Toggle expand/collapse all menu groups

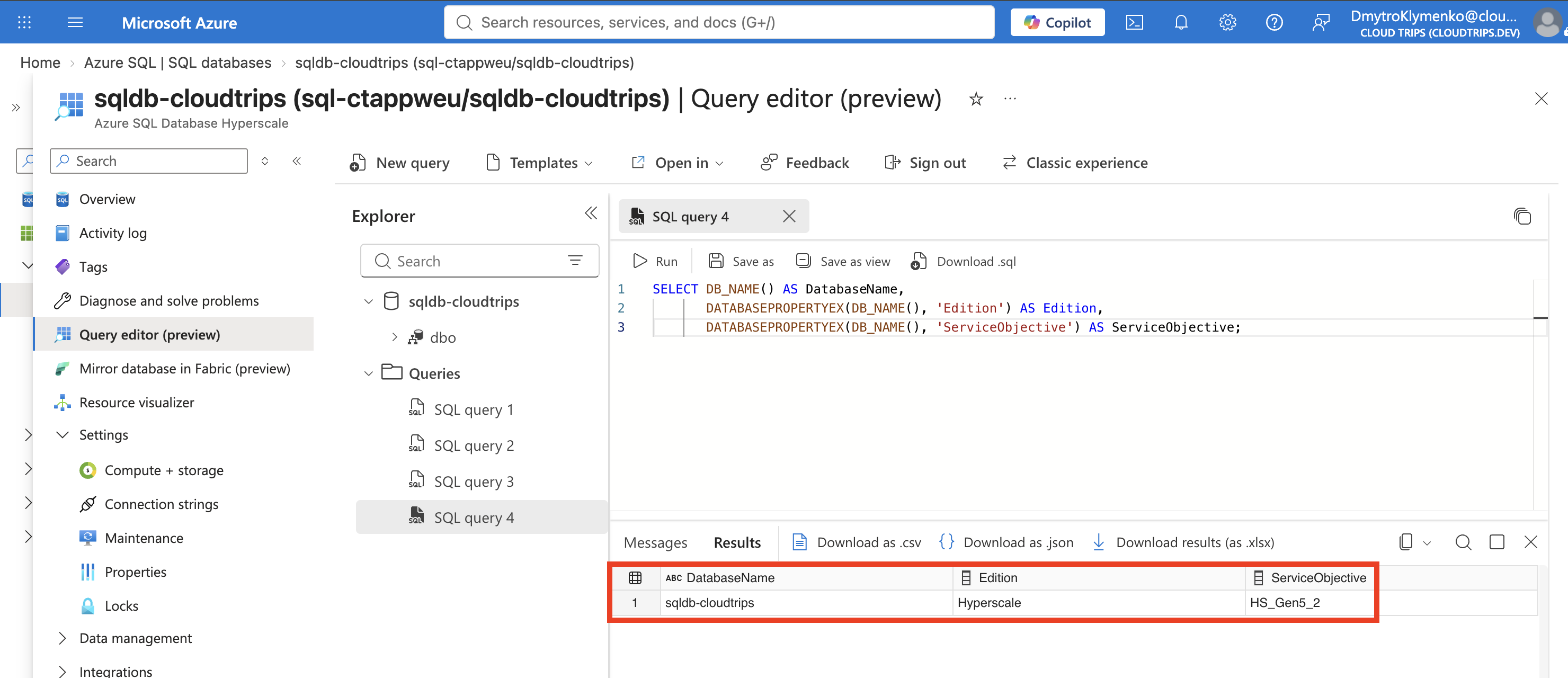tap(265, 160)
